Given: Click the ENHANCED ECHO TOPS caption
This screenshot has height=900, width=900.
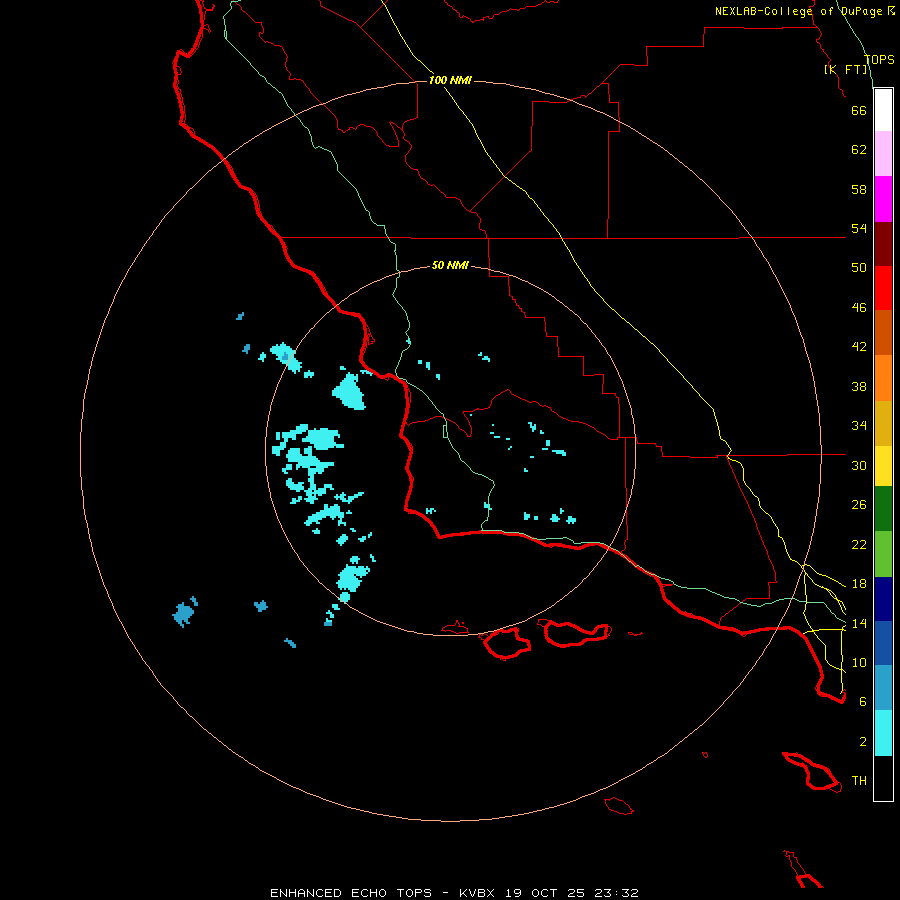Looking at the screenshot, I should click(x=351, y=893).
